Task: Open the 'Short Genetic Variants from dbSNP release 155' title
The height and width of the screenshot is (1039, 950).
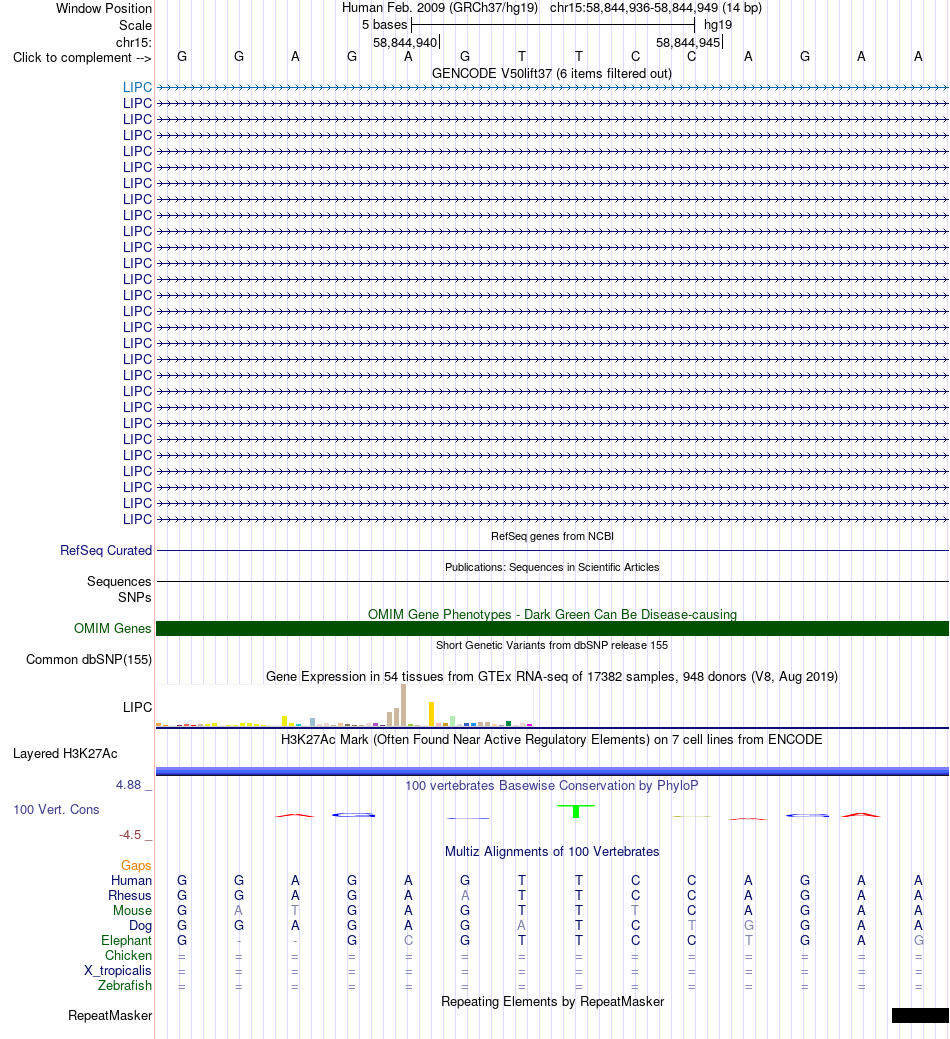Action: [552, 645]
